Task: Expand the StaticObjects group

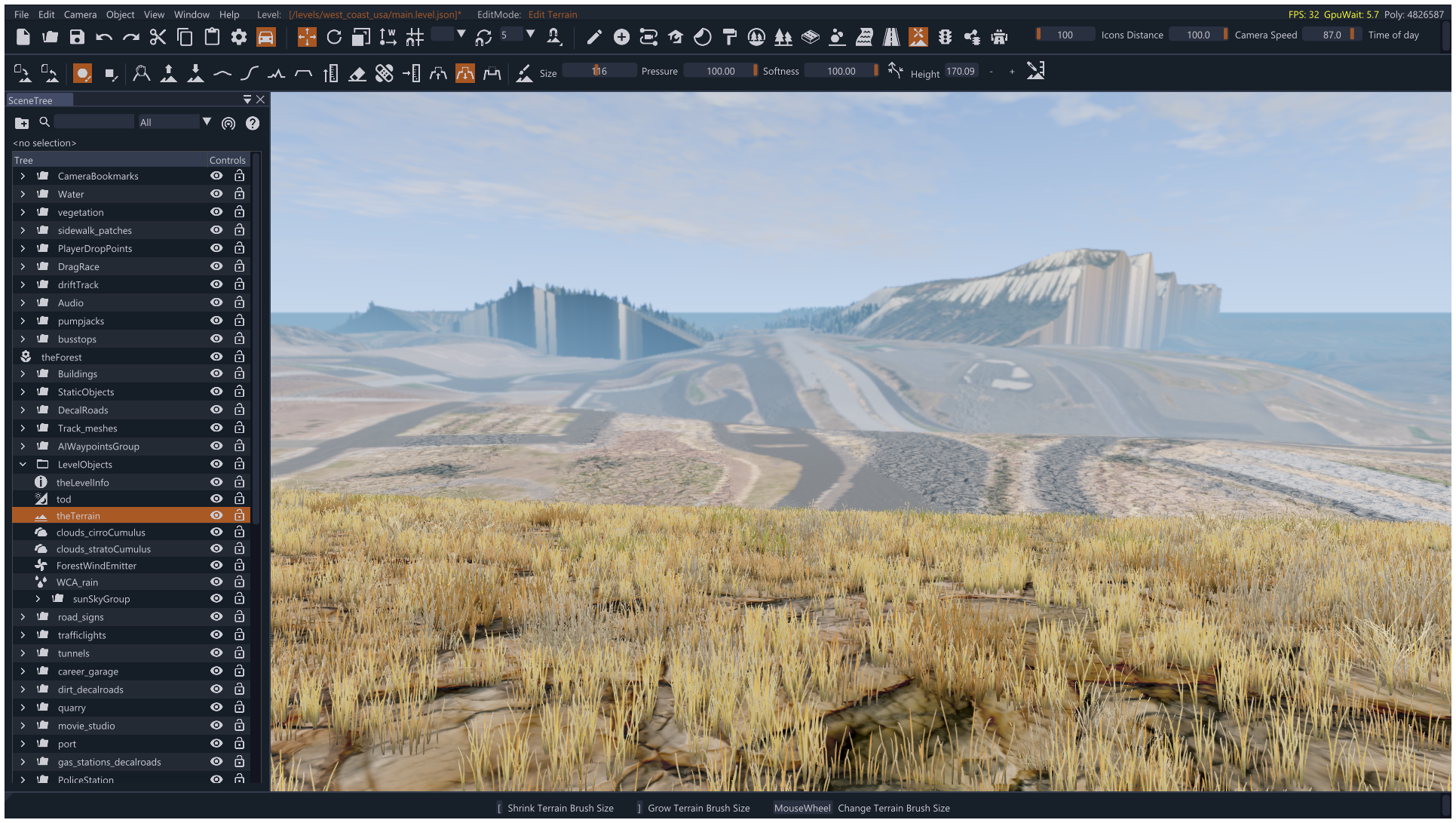Action: (23, 392)
